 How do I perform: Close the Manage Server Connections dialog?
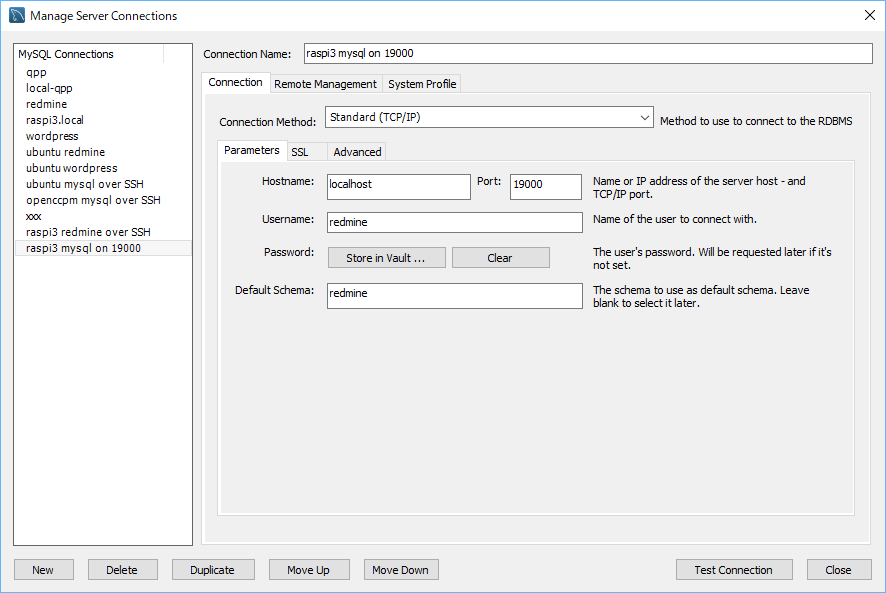pos(838,570)
